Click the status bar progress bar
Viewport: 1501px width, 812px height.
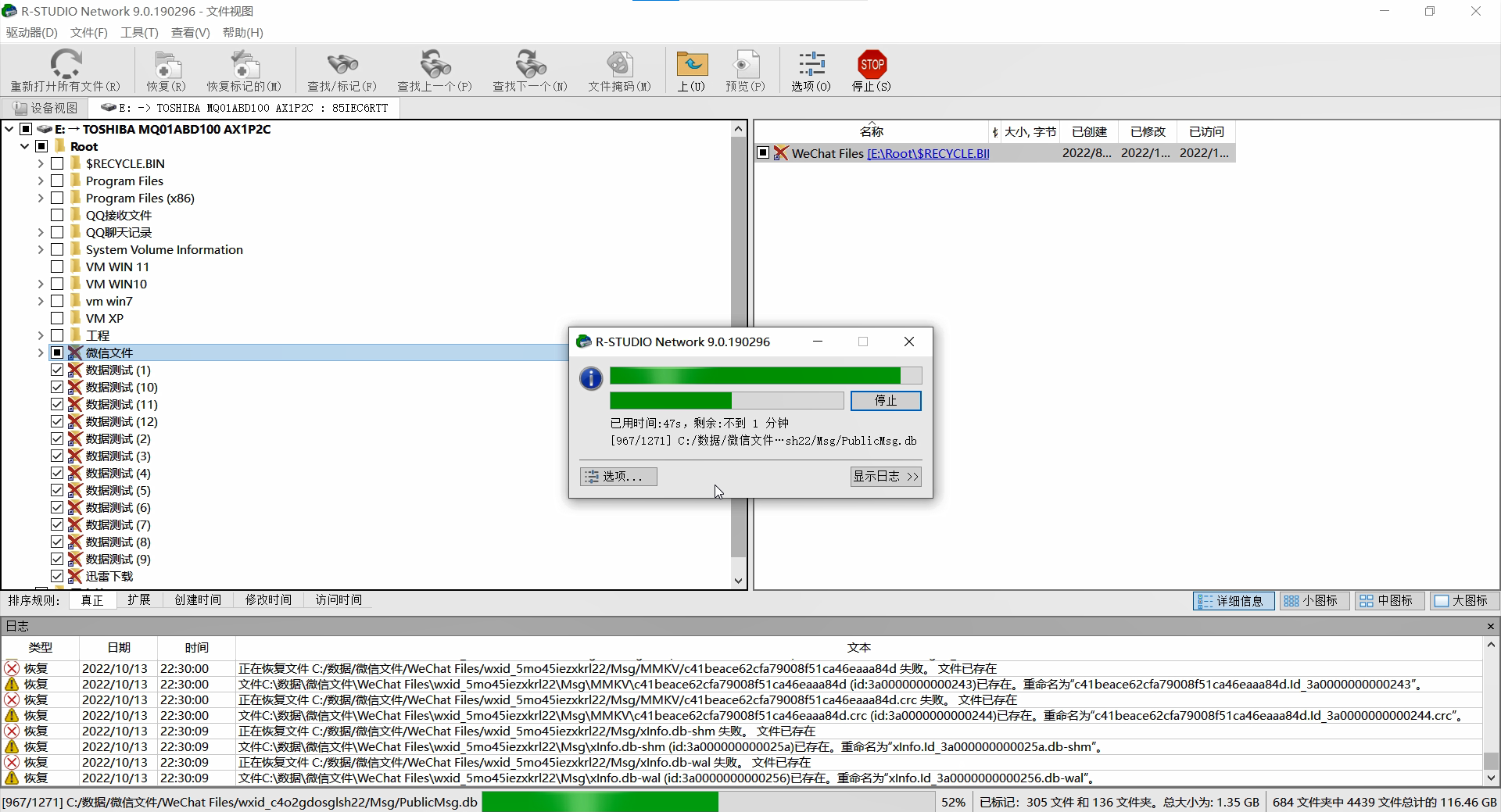pyautogui.click(x=708, y=802)
